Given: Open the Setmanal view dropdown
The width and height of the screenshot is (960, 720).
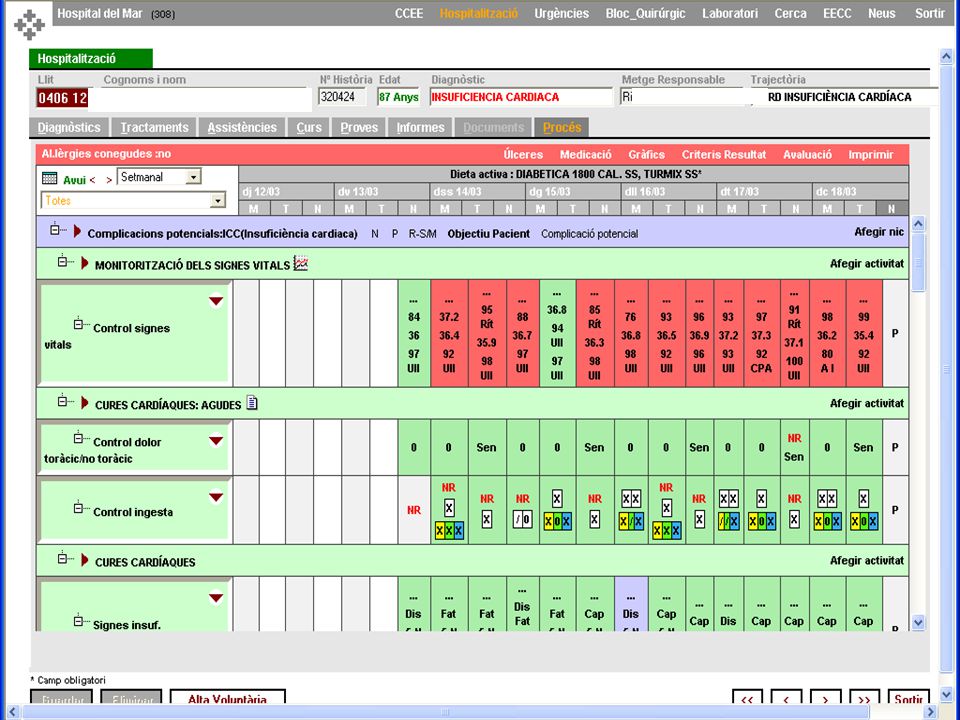Looking at the screenshot, I should click(x=193, y=178).
